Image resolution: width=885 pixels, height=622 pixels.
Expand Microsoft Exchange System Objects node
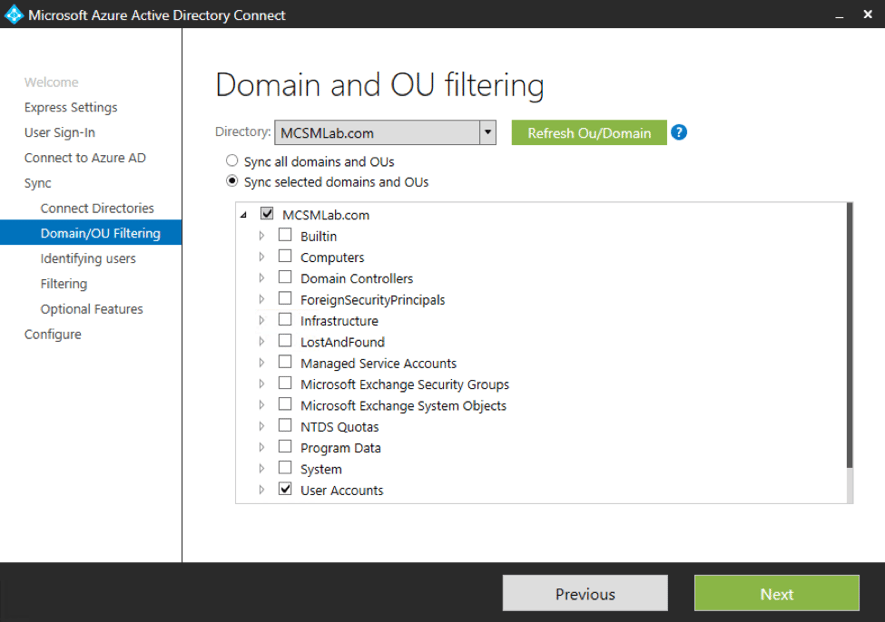(x=261, y=405)
